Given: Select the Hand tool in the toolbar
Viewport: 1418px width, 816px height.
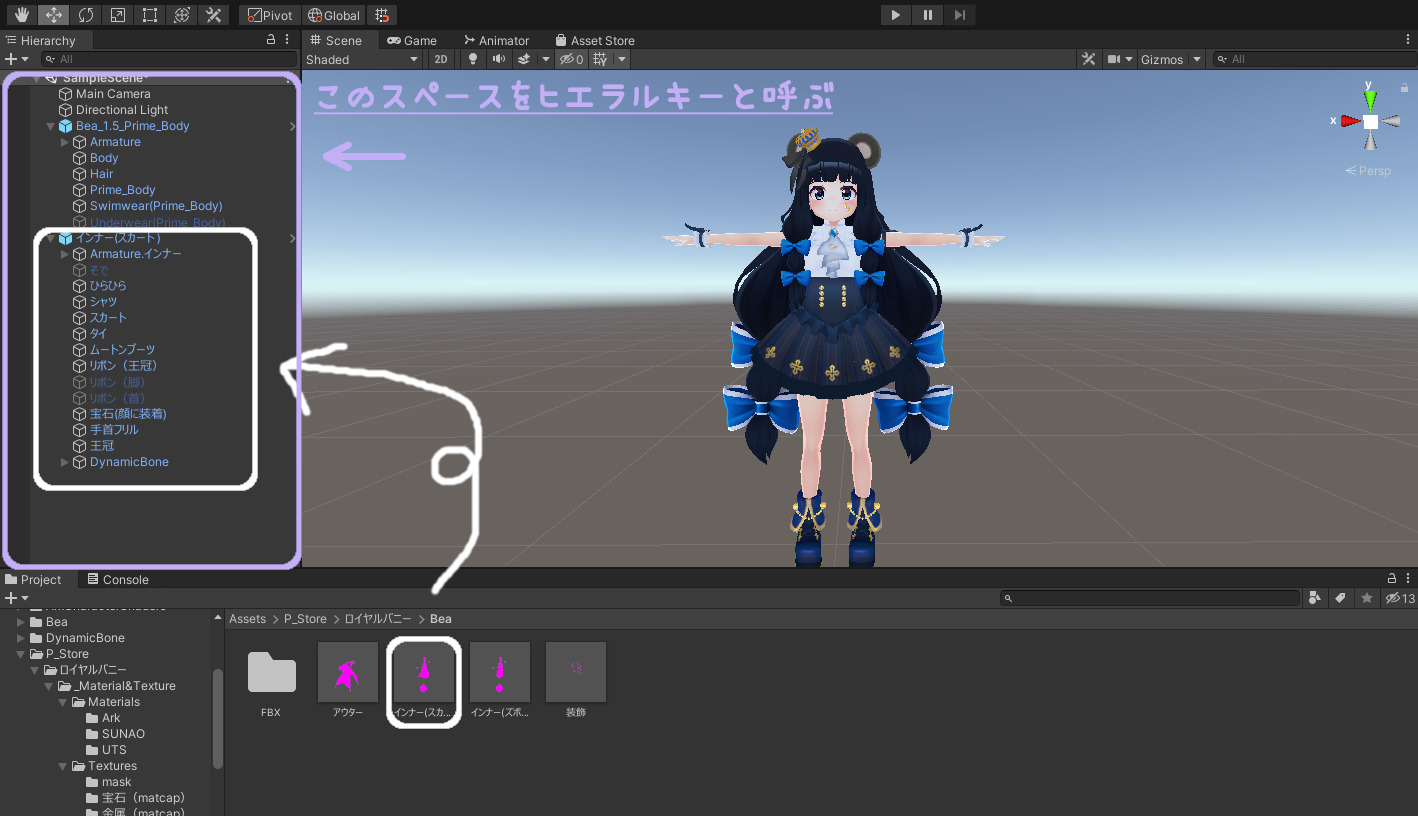Looking at the screenshot, I should click(x=22, y=15).
